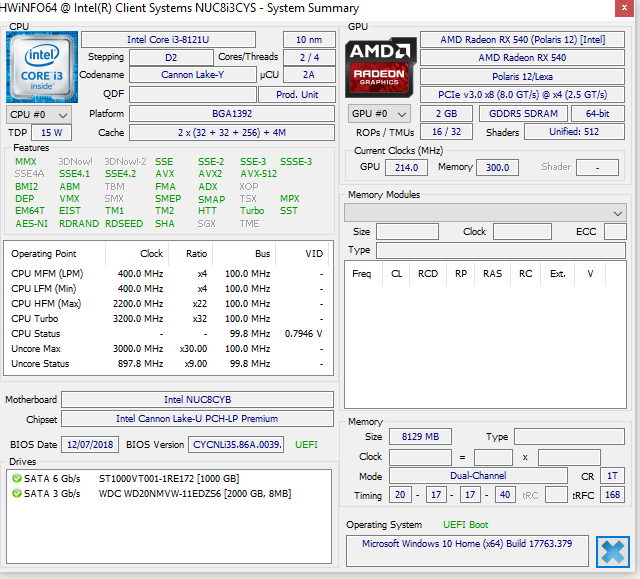Screen dimensions: 640x579
Task: Expand the Memory Modules dropdown list
Action: coord(617,213)
